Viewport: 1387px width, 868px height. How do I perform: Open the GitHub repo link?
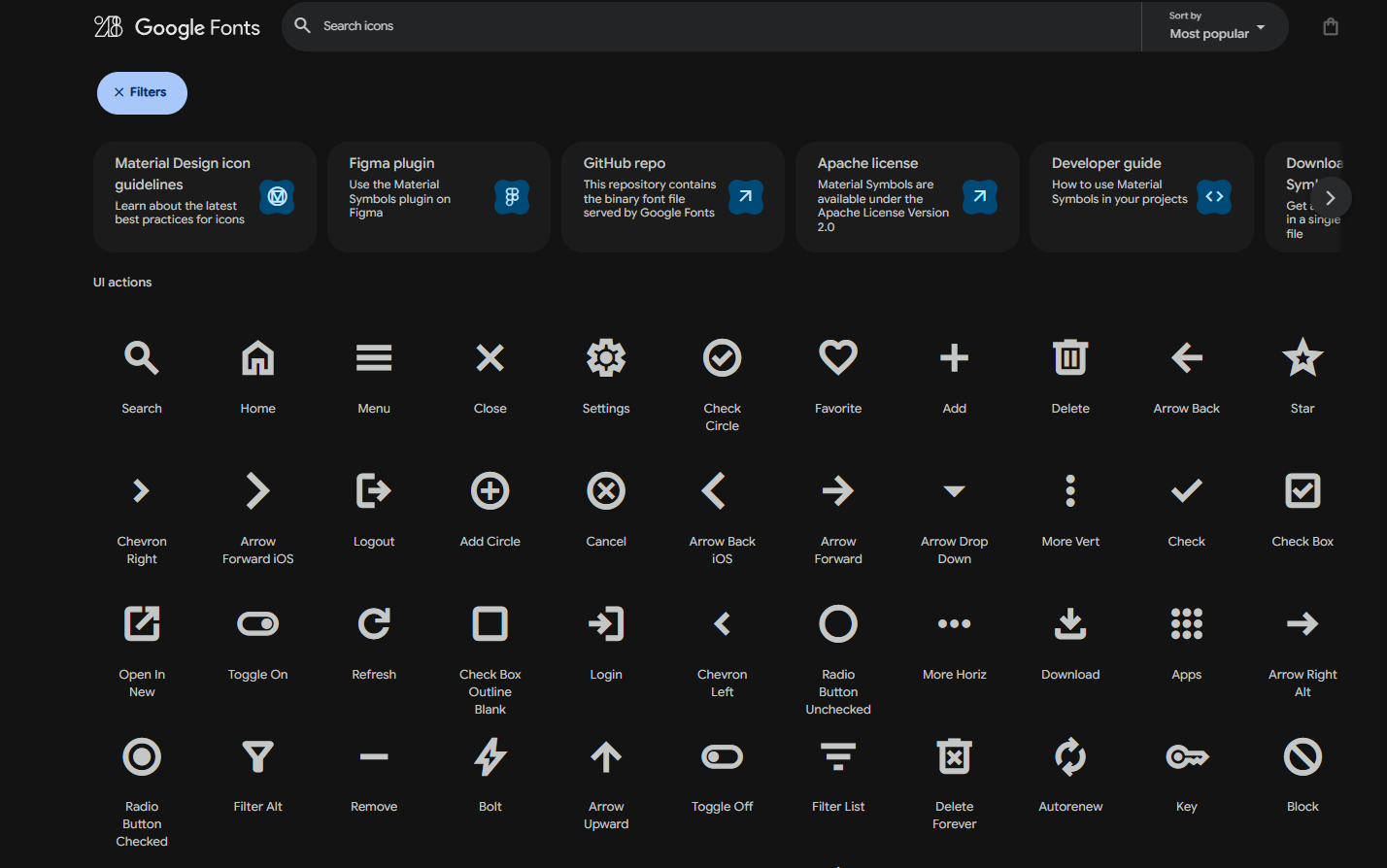(672, 197)
